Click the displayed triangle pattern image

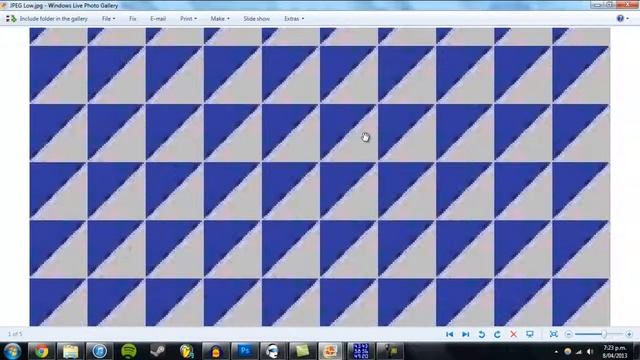(320, 177)
